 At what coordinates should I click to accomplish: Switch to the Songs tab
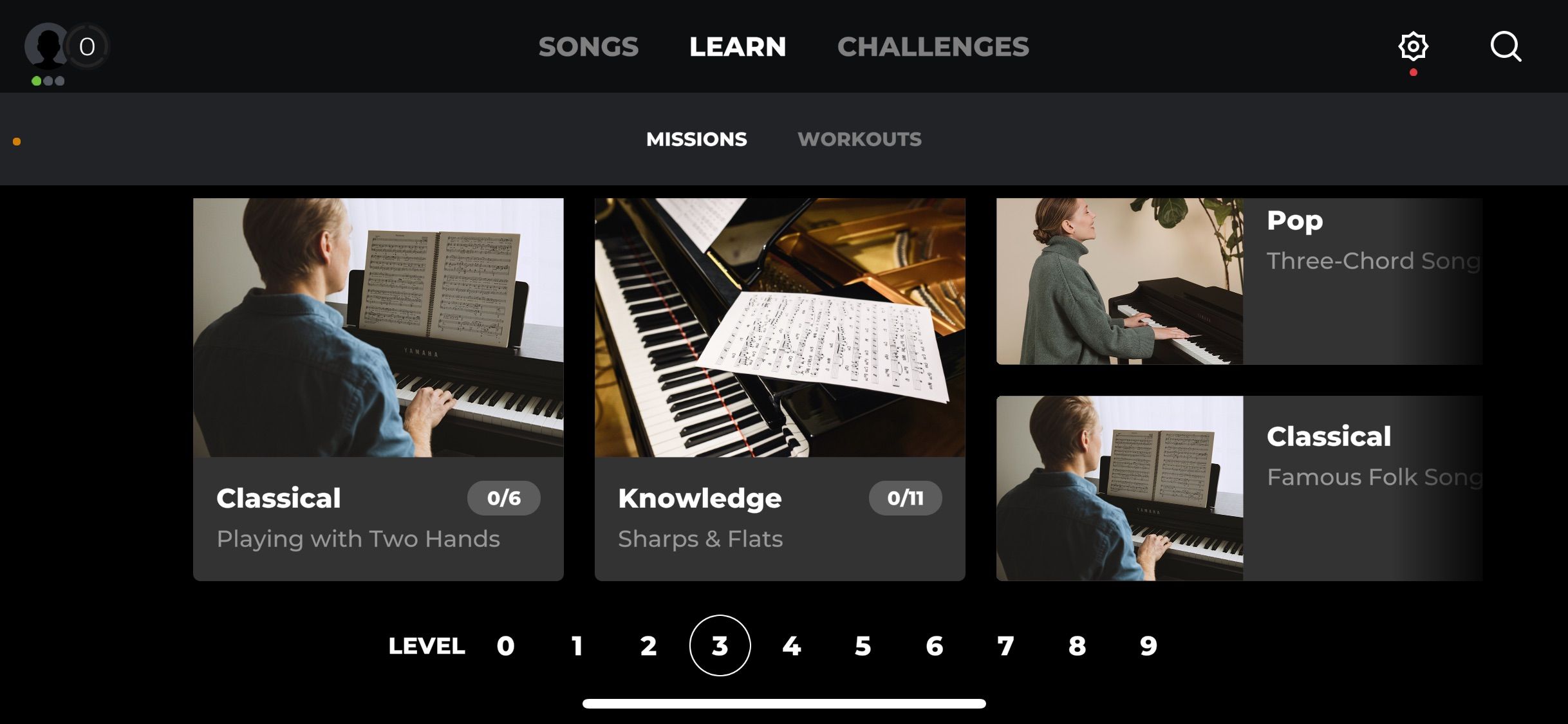click(x=588, y=46)
